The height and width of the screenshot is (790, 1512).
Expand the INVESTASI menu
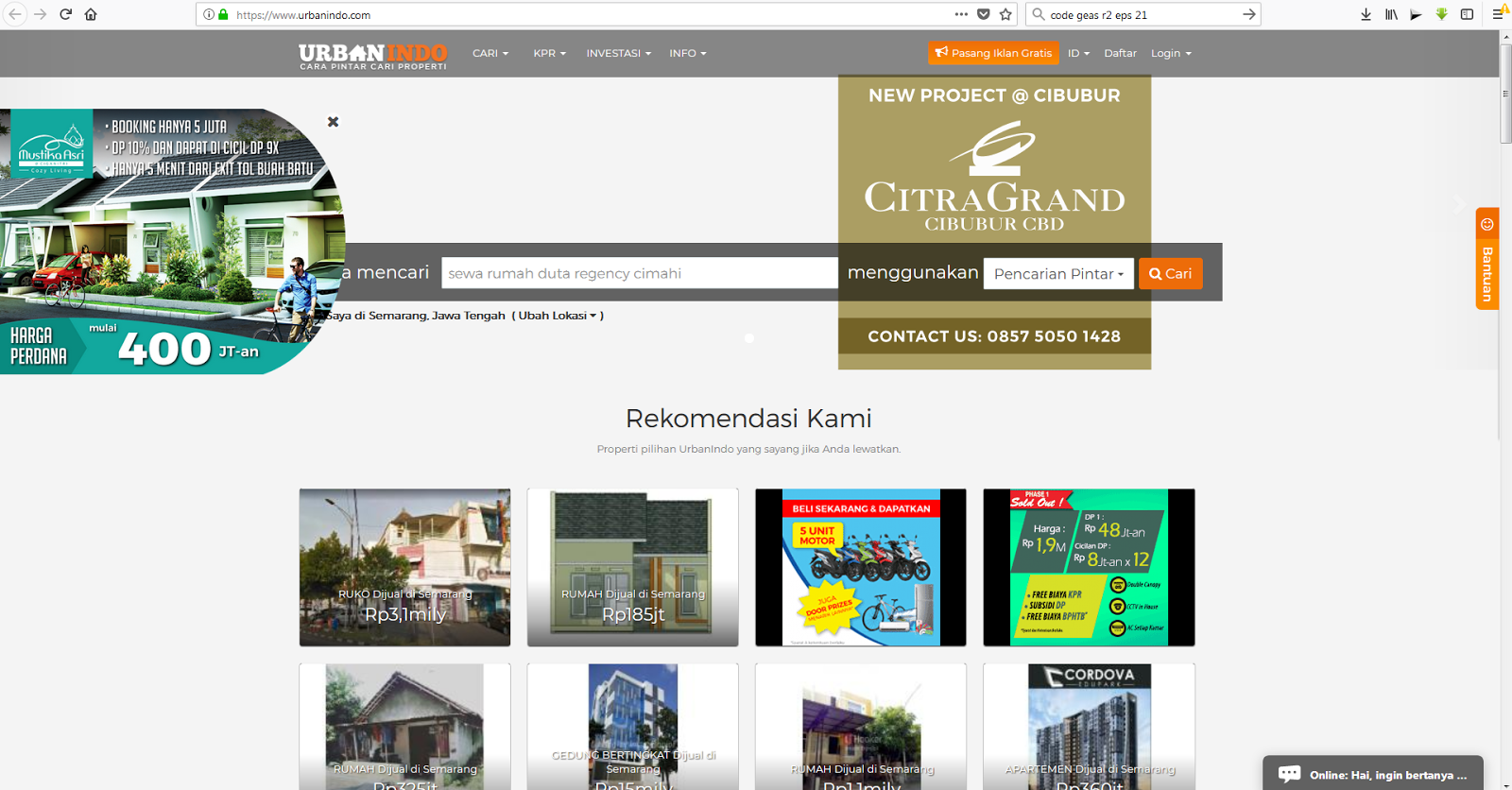(618, 53)
